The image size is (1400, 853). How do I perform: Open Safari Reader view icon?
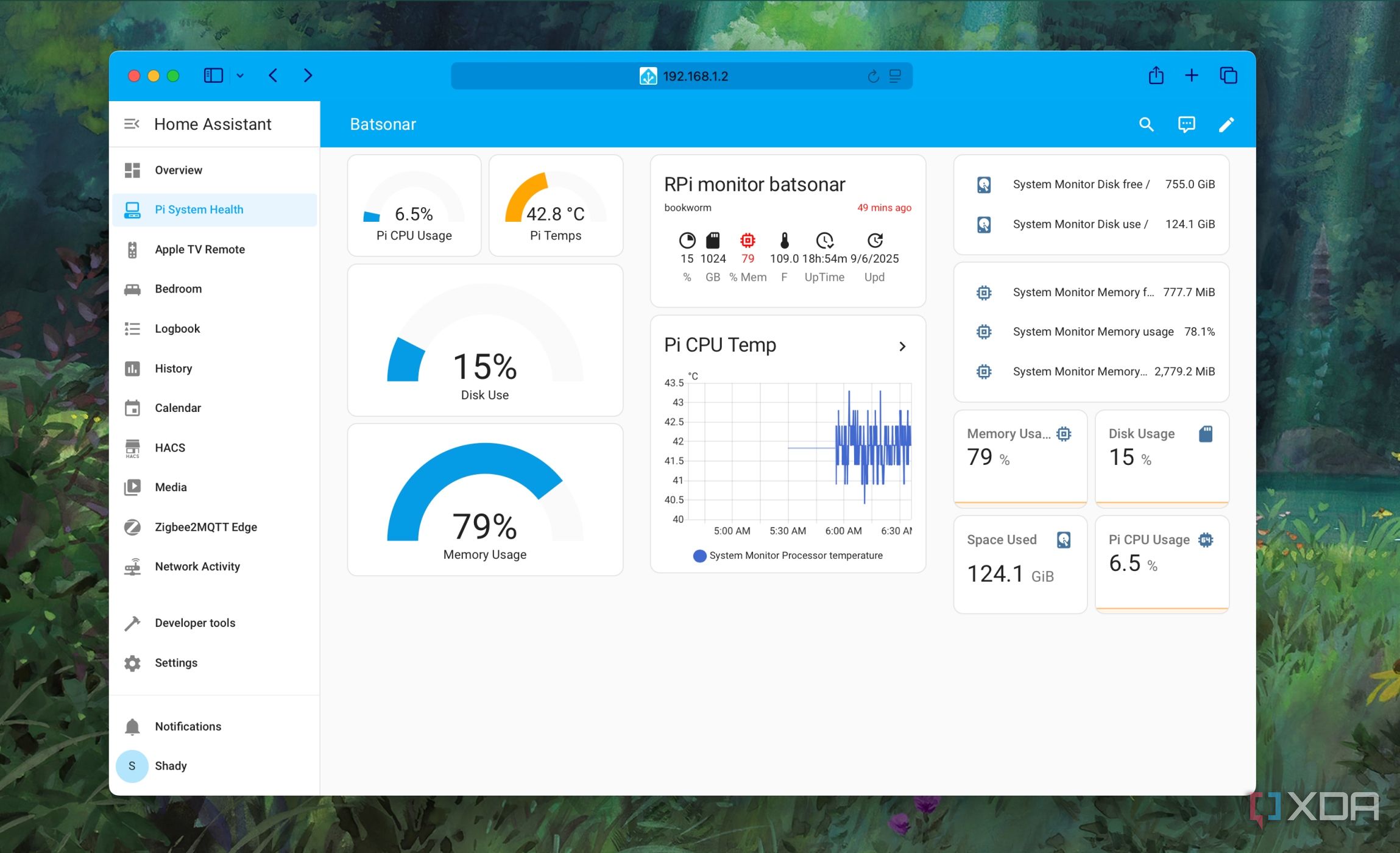point(895,76)
